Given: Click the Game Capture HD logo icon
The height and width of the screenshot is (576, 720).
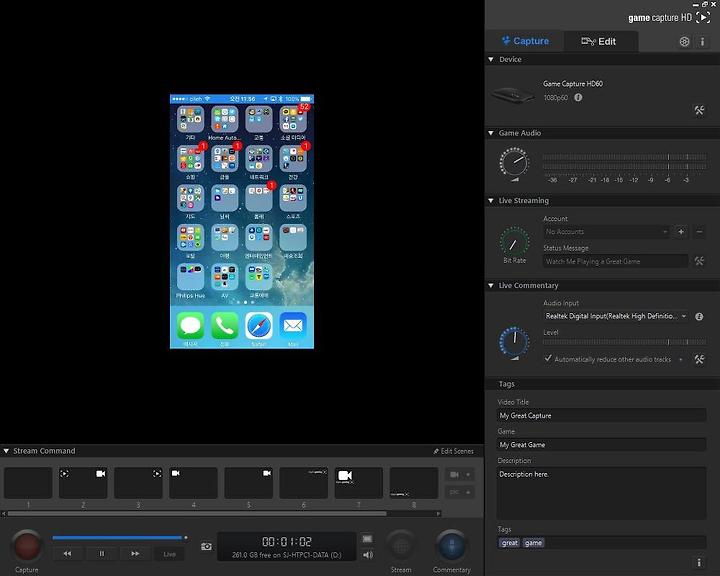Looking at the screenshot, I should pos(703,17).
